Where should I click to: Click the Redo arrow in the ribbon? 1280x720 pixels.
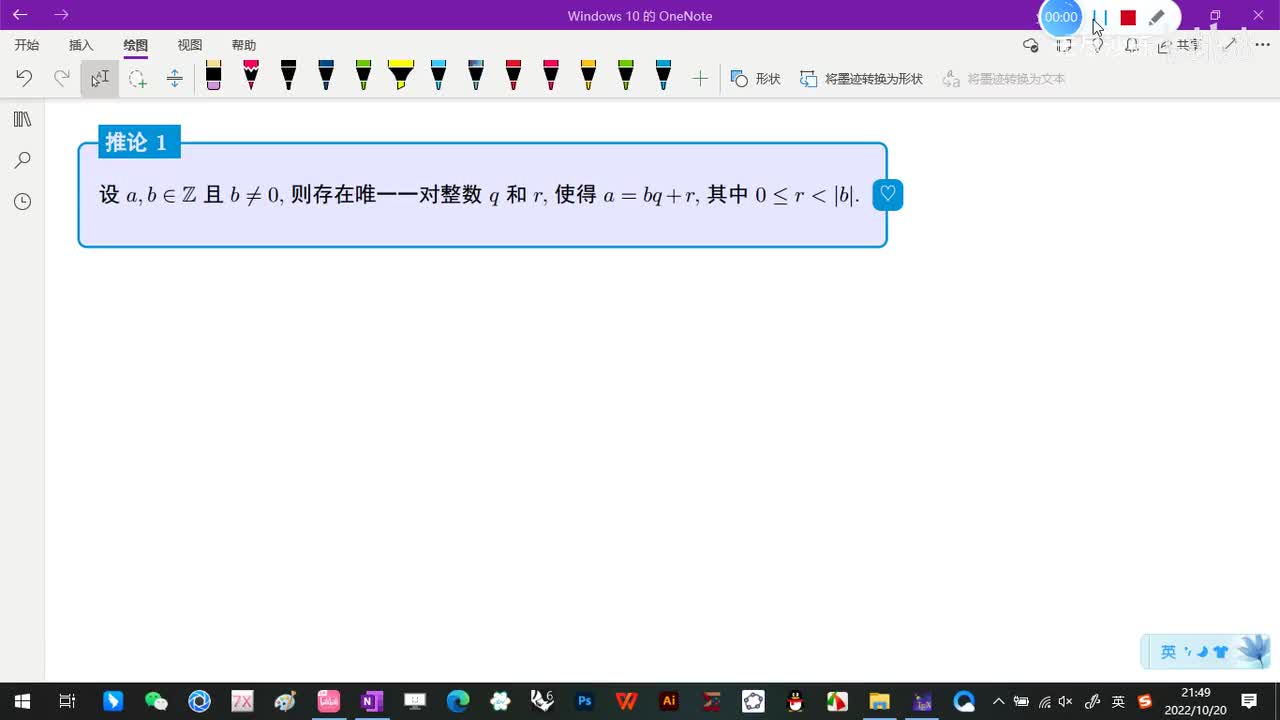click(62, 78)
